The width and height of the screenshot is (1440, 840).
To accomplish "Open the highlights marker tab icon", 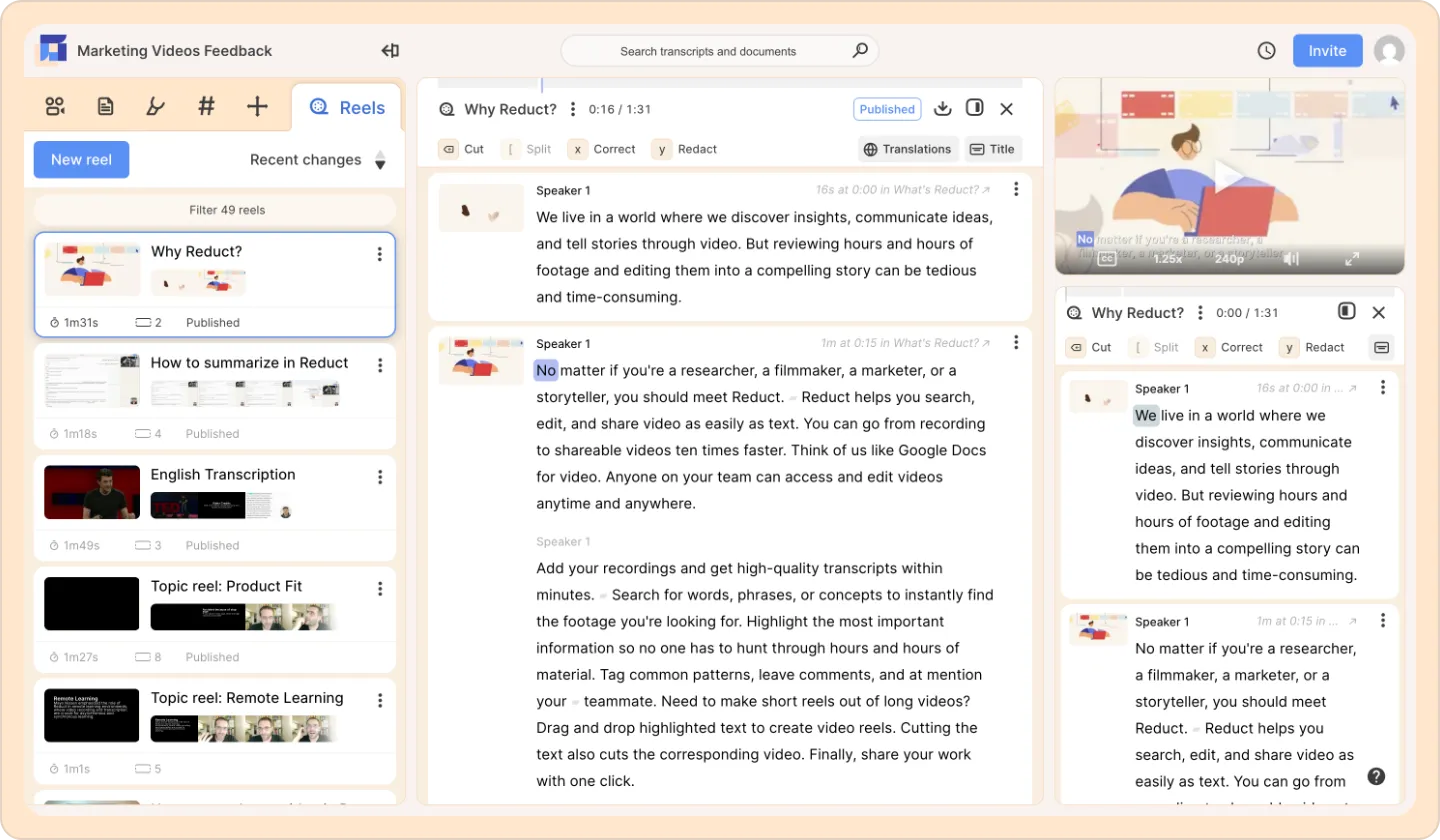I will [x=155, y=106].
